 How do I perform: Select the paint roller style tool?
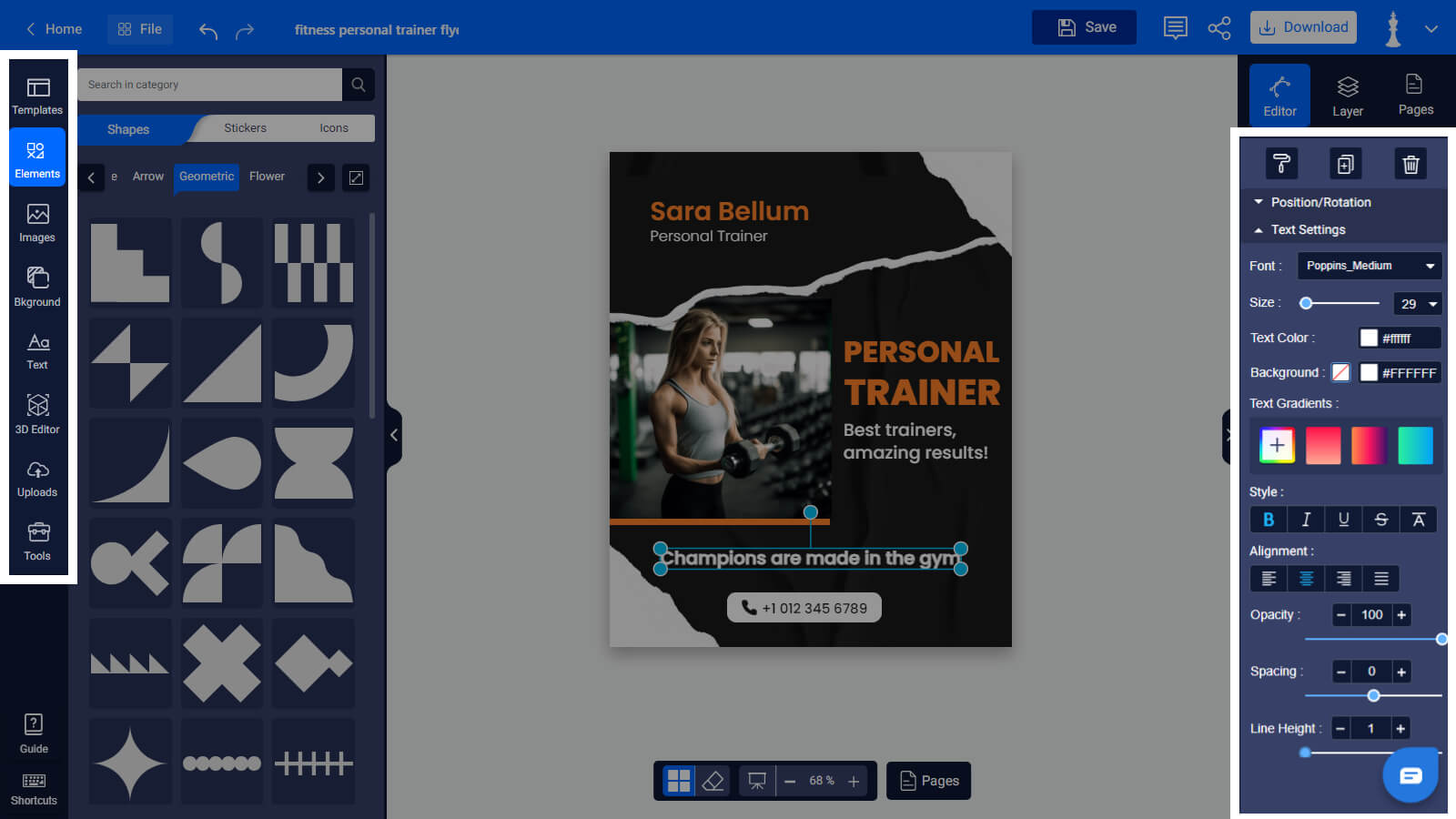[1280, 164]
